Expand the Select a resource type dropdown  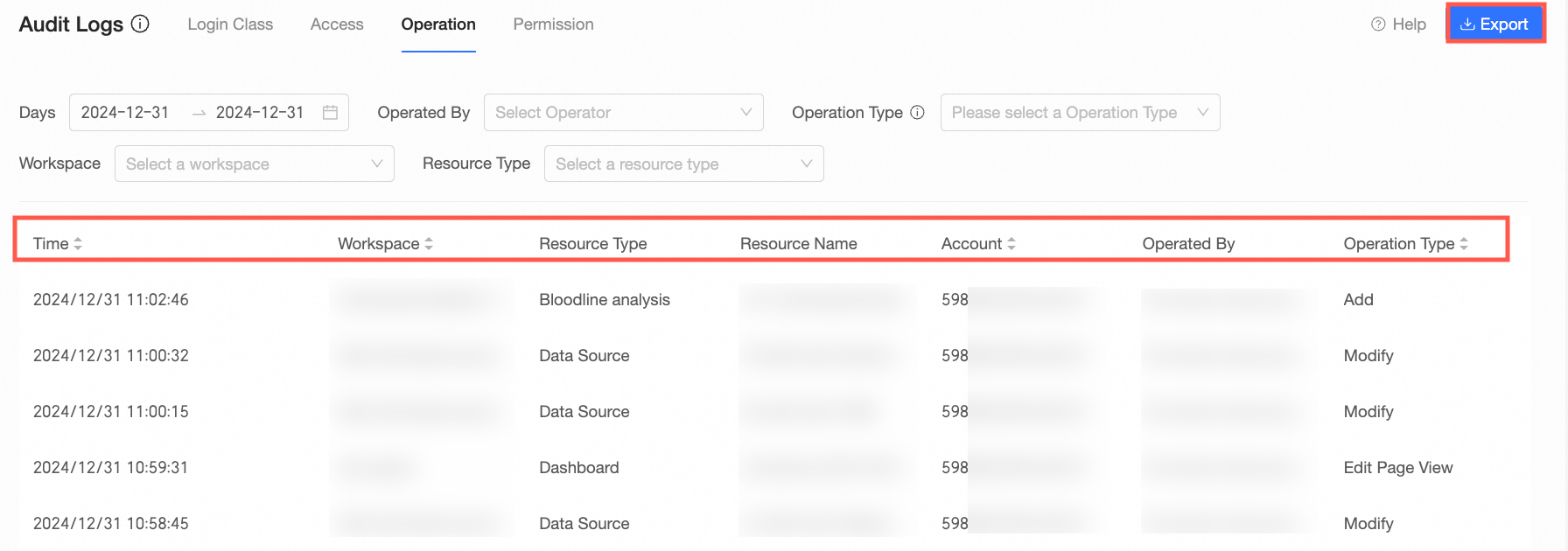683,164
